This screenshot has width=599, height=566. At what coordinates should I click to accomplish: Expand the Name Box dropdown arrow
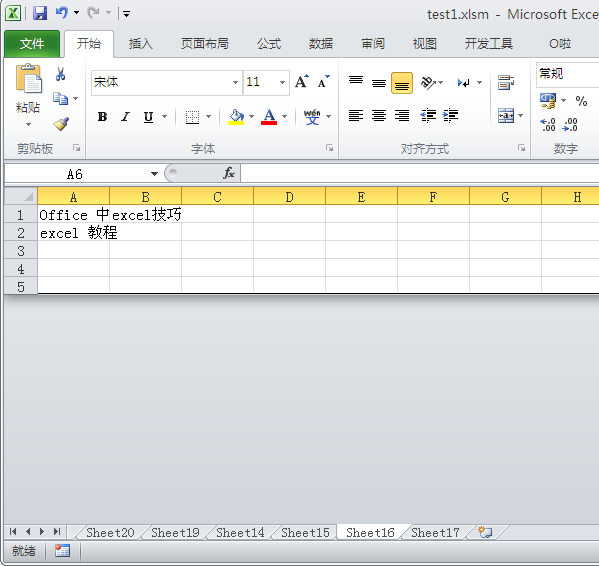[154, 174]
